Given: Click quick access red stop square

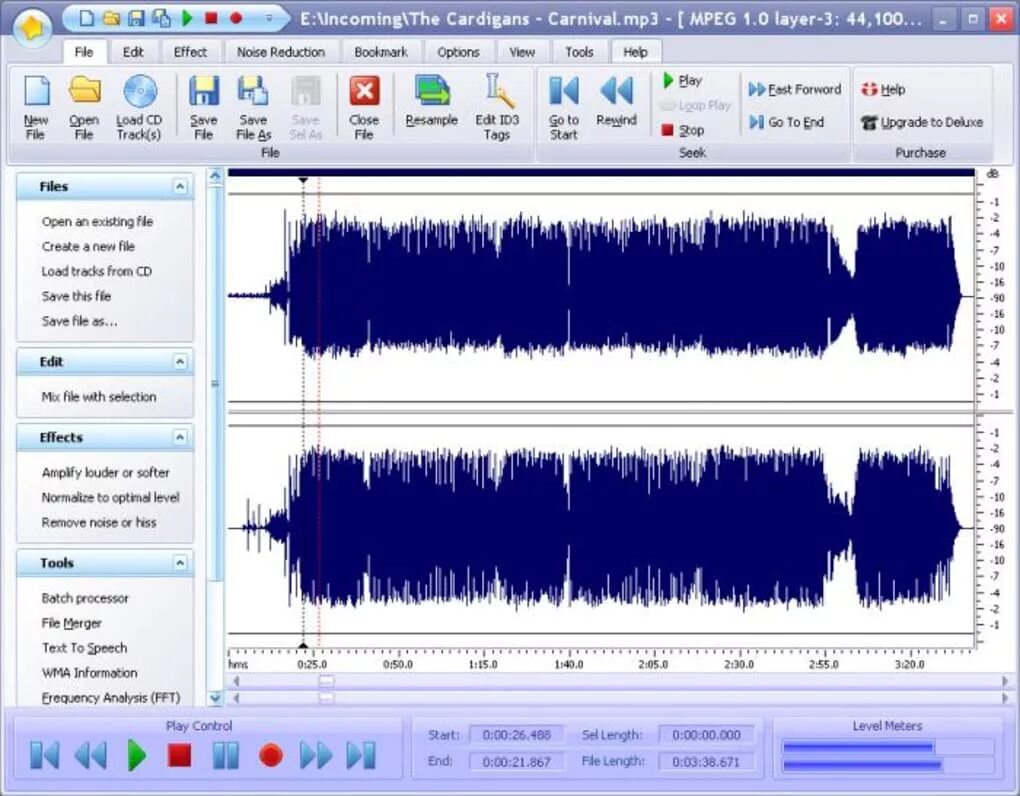Looking at the screenshot, I should [x=211, y=18].
